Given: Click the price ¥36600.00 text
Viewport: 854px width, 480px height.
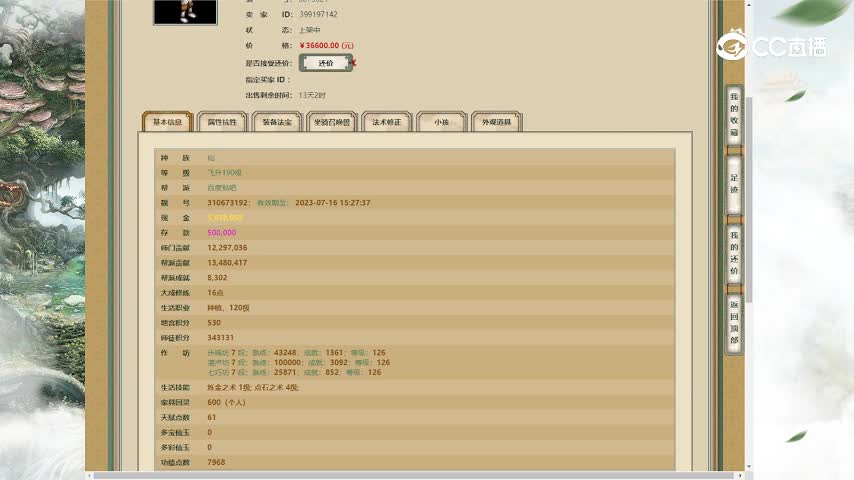Looking at the screenshot, I should pos(326,46).
